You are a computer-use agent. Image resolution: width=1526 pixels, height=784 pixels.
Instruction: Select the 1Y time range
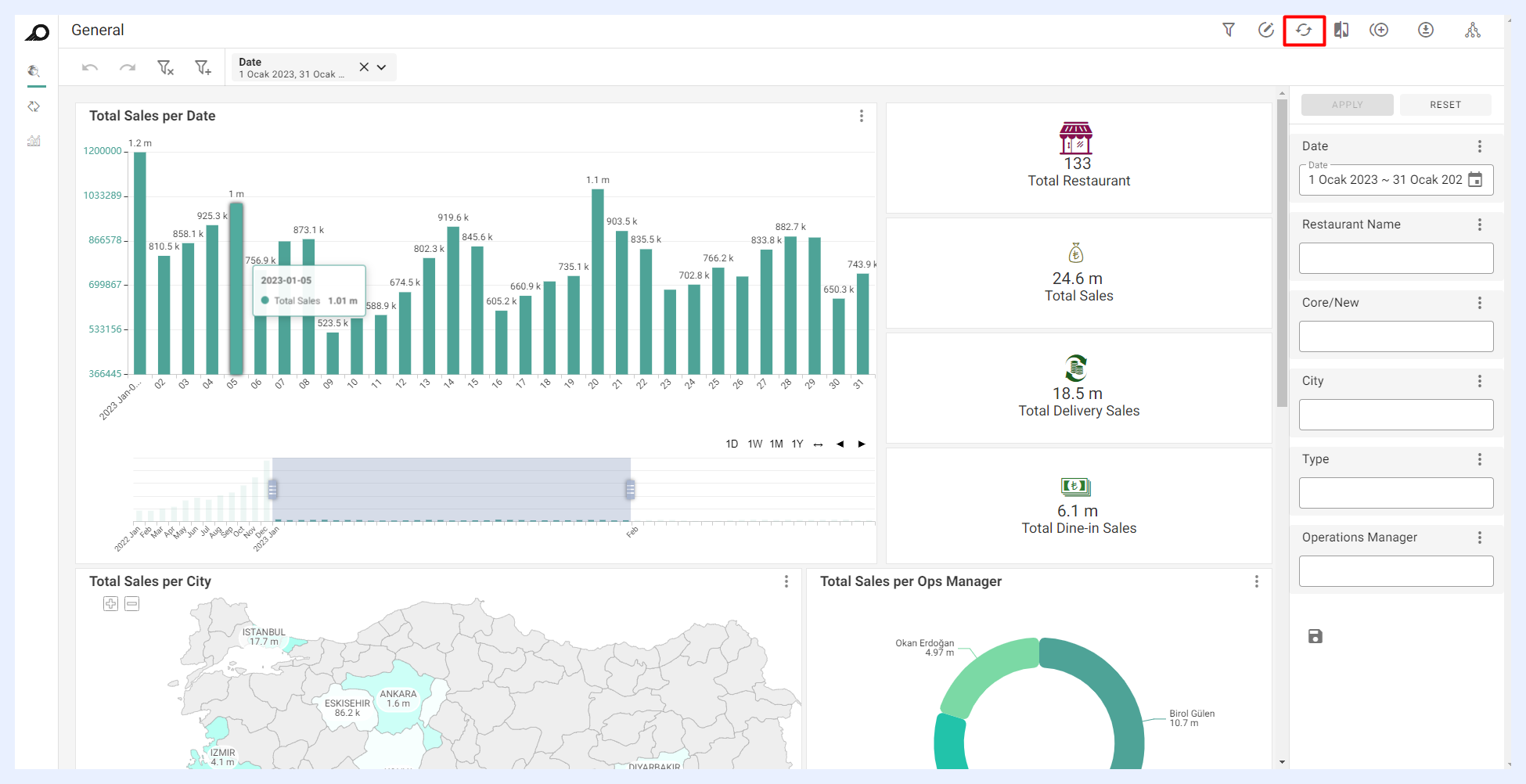point(797,444)
